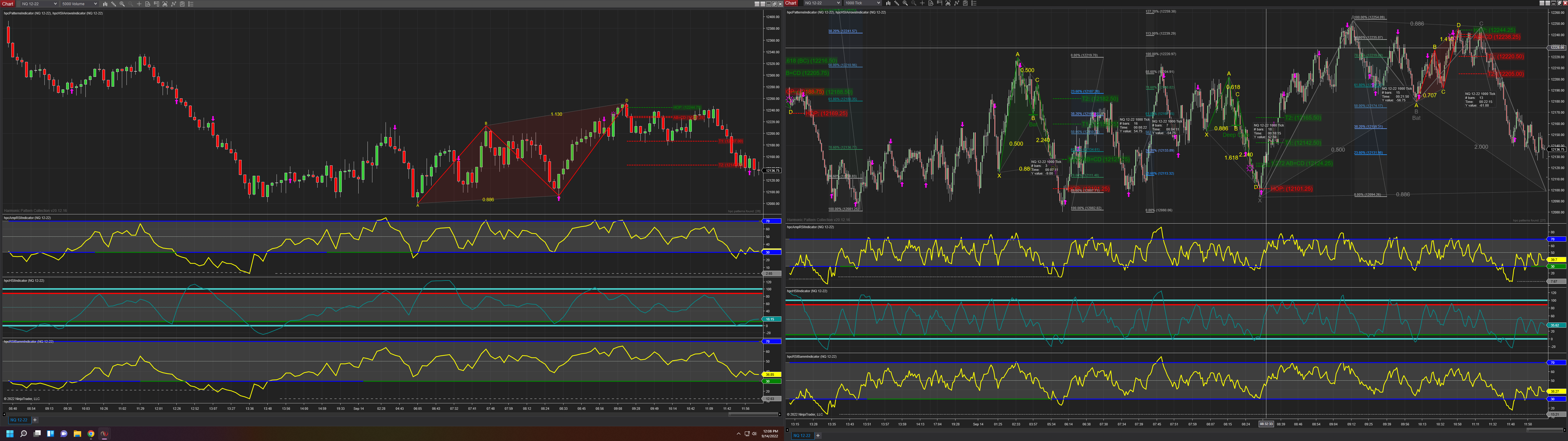The image size is (1568, 441).
Task: Add new tab with plus under right chart
Action: click(x=817, y=435)
